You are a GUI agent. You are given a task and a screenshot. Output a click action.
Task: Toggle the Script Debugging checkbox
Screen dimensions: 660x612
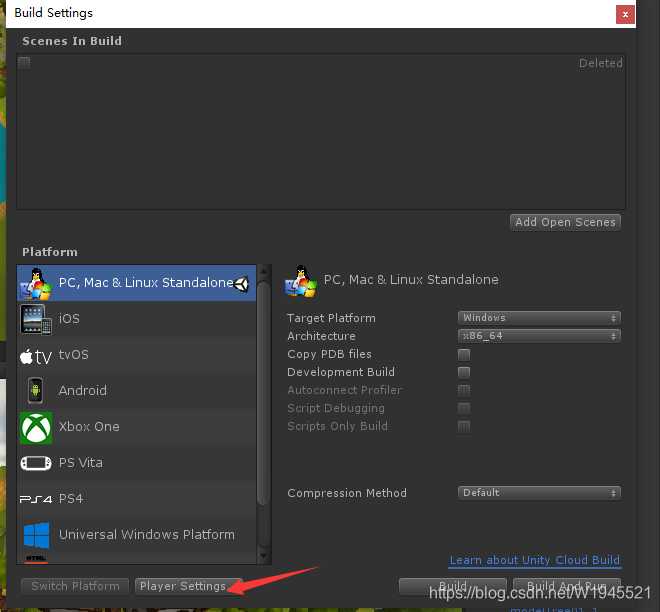[464, 409]
